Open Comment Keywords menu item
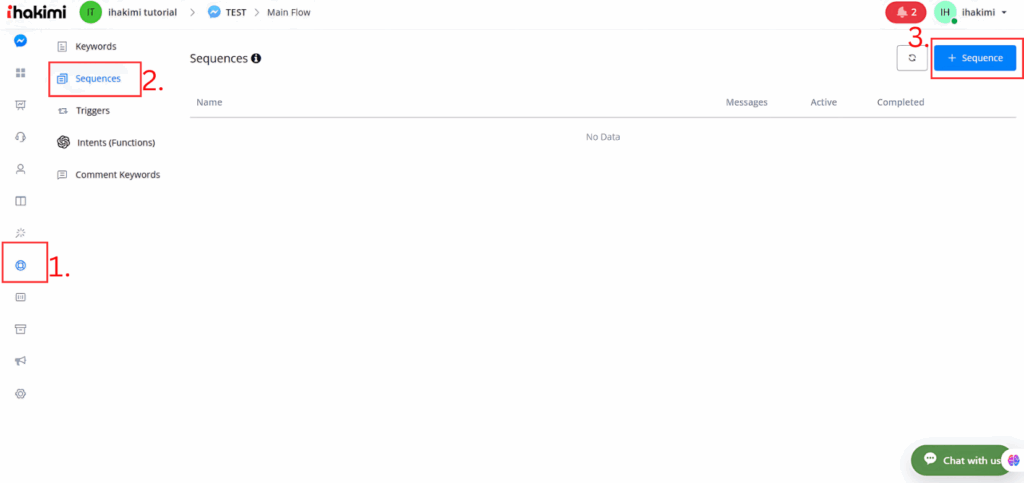1024x483 pixels. tap(117, 174)
